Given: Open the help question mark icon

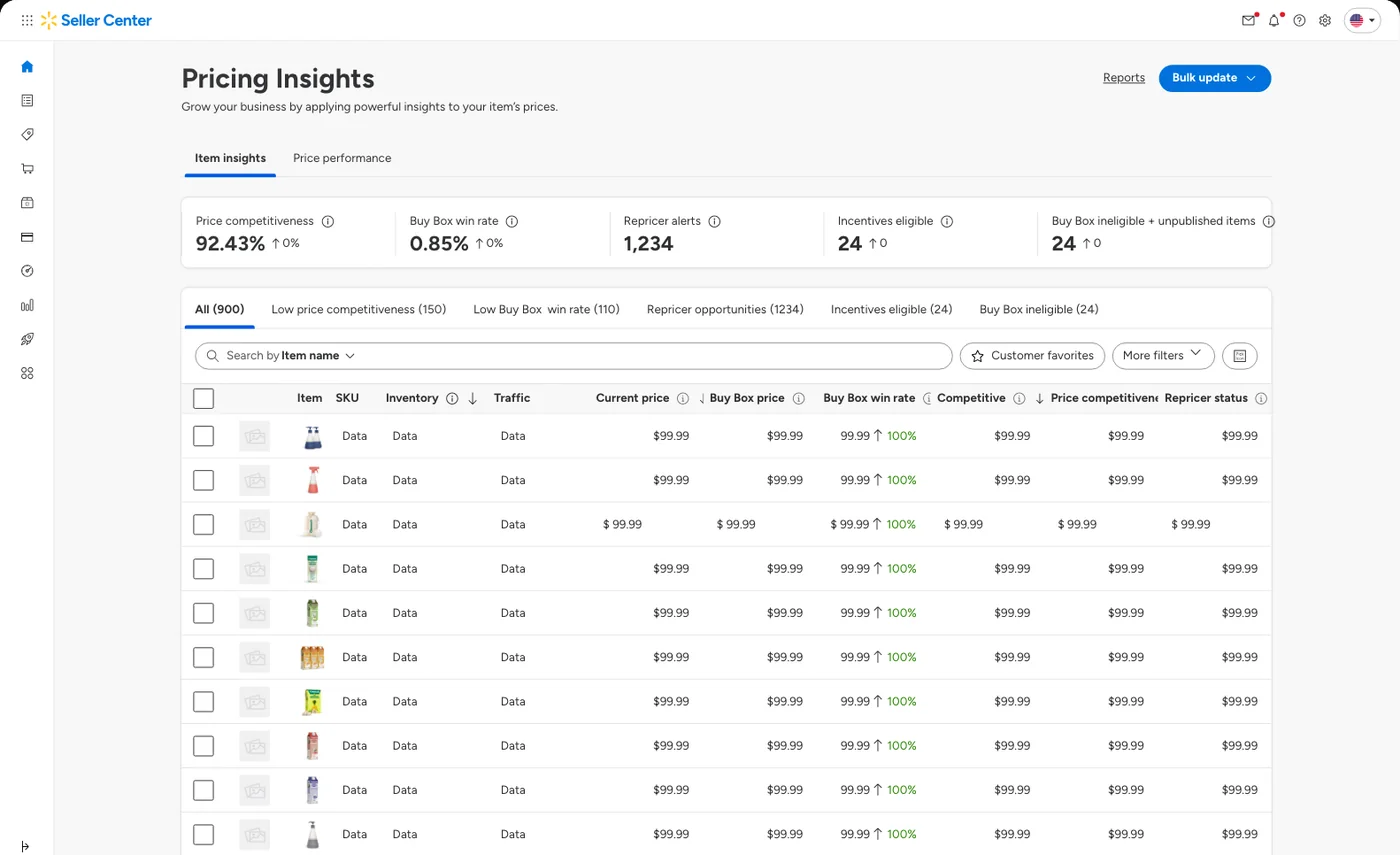Looking at the screenshot, I should point(1299,20).
